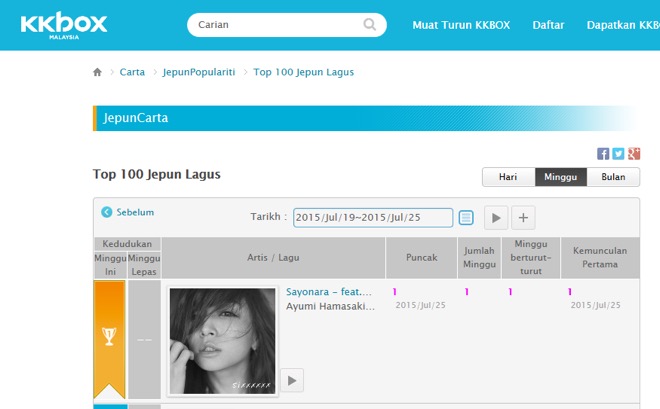Open Sayonara song link
660x409 pixels.
(329, 292)
